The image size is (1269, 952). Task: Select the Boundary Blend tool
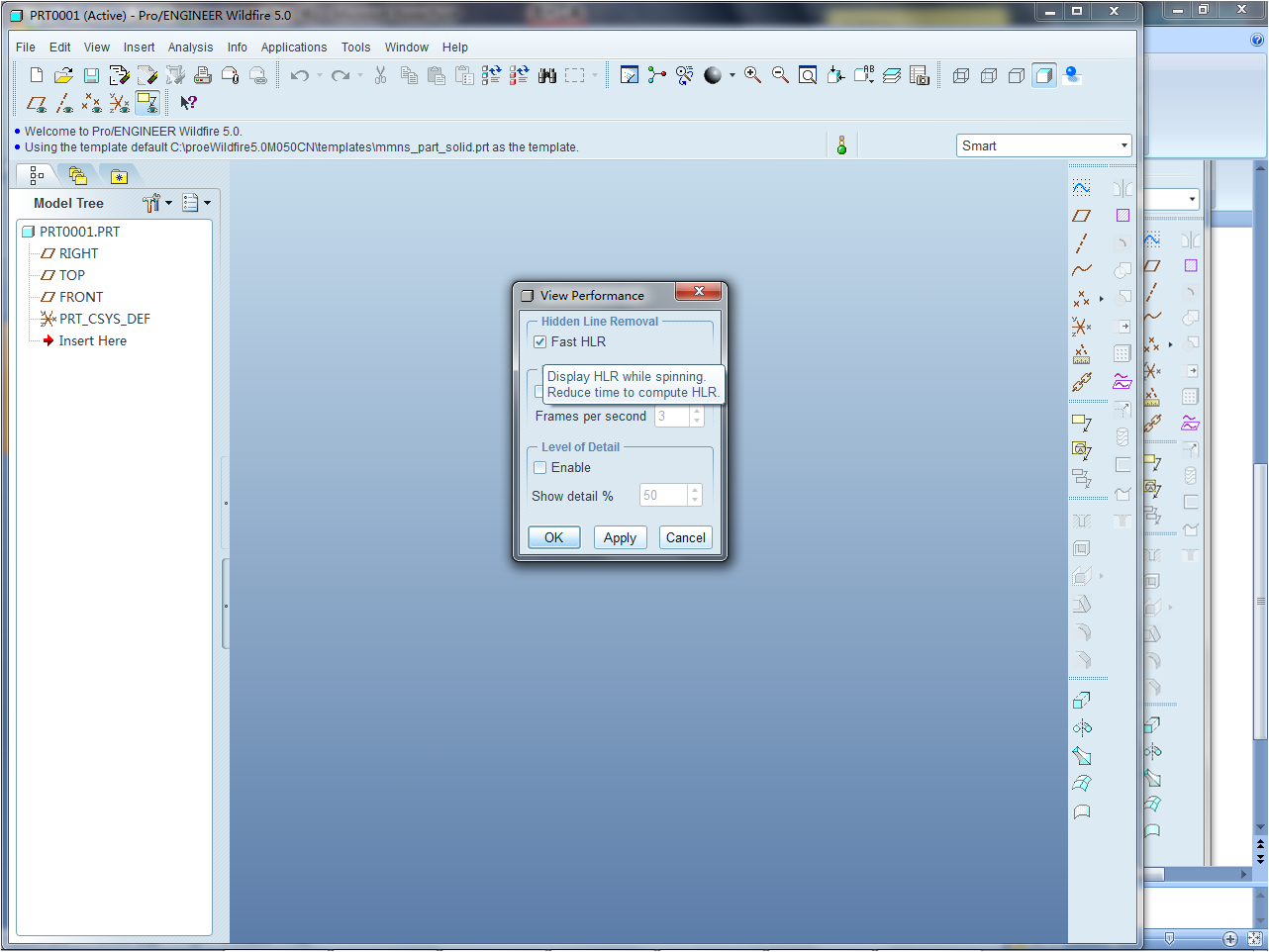(1081, 784)
